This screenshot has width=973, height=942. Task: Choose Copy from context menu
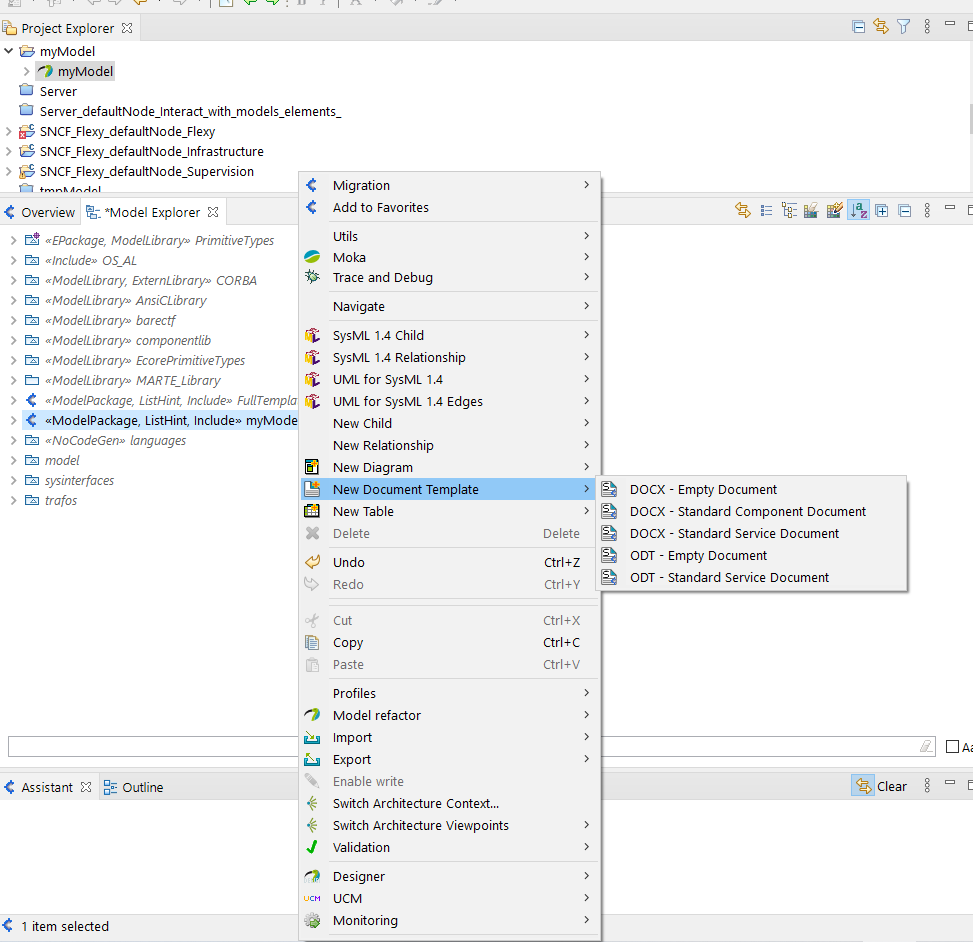[x=450, y=642]
